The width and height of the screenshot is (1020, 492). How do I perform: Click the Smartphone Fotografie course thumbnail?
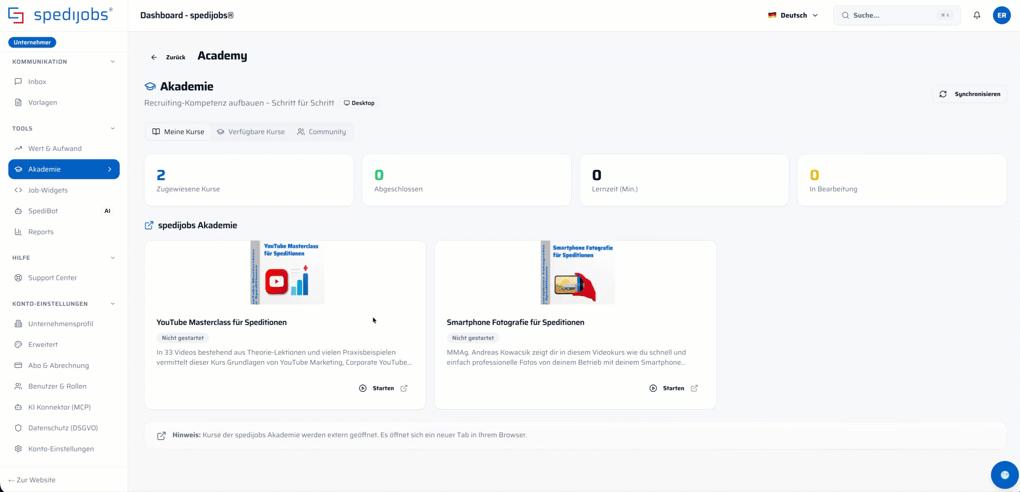577,272
